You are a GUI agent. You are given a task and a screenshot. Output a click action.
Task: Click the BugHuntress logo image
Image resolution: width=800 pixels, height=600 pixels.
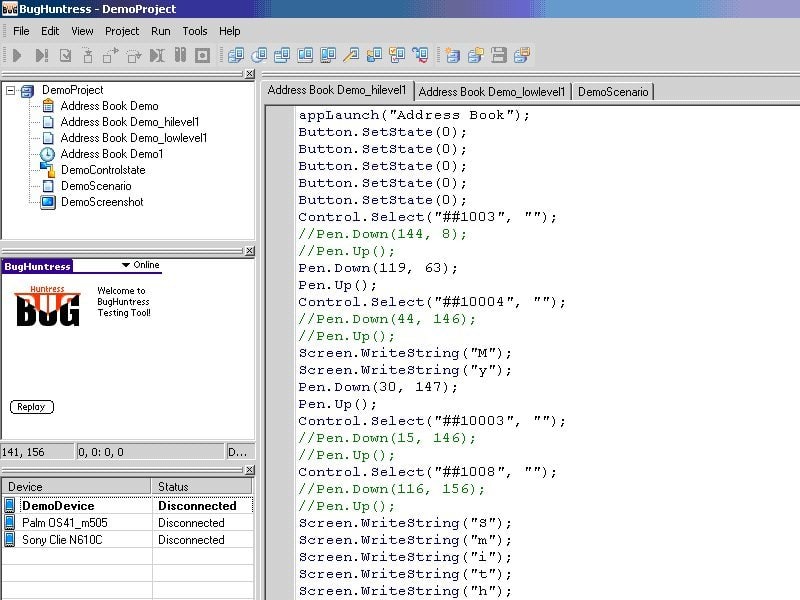pyautogui.click(x=47, y=306)
